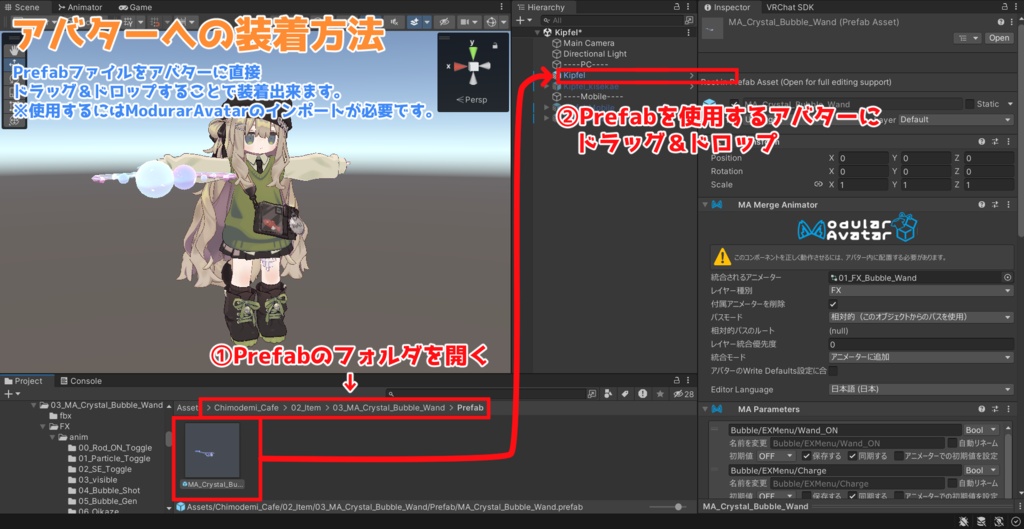Open Transform component preset icon

coord(995,142)
